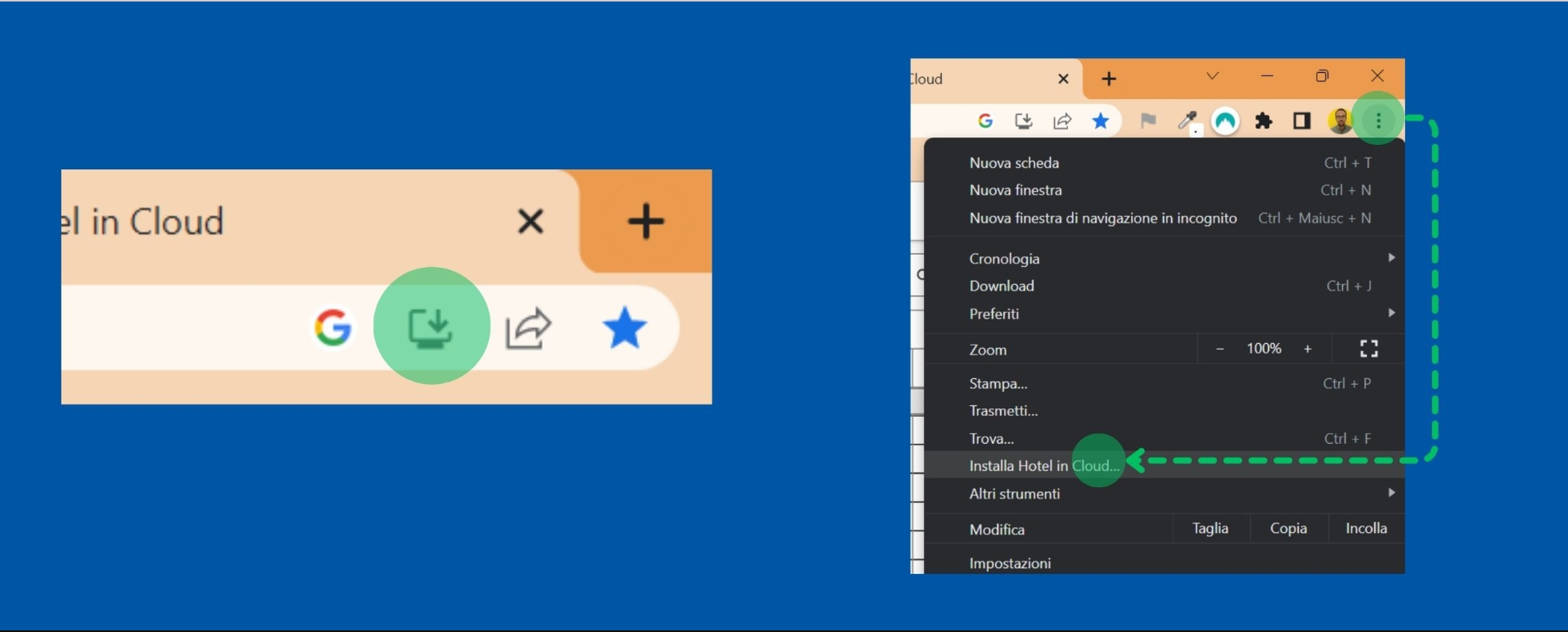Click the teal round extension icon

tap(1225, 121)
